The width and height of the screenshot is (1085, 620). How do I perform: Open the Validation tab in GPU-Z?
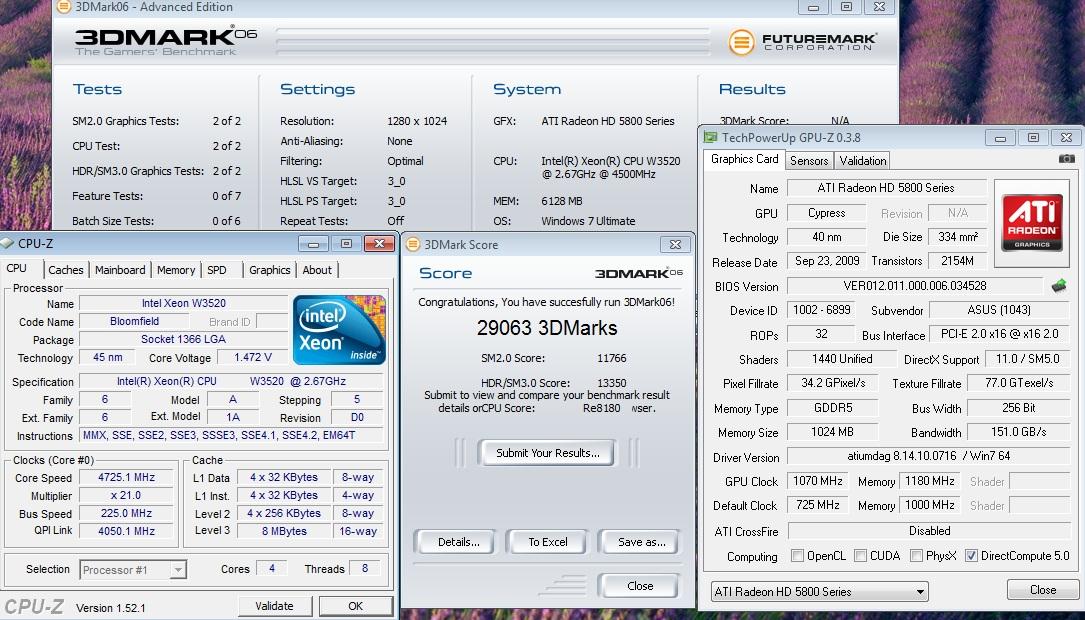point(863,161)
